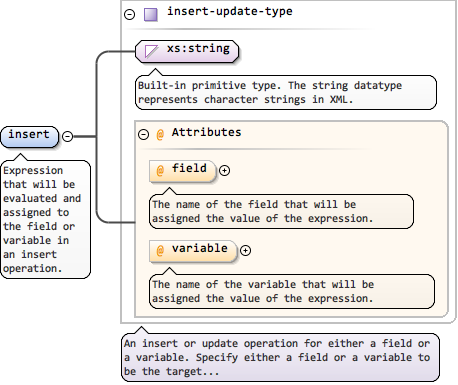
Task: Expand the field attribute details
Action: pyautogui.click(x=224, y=170)
